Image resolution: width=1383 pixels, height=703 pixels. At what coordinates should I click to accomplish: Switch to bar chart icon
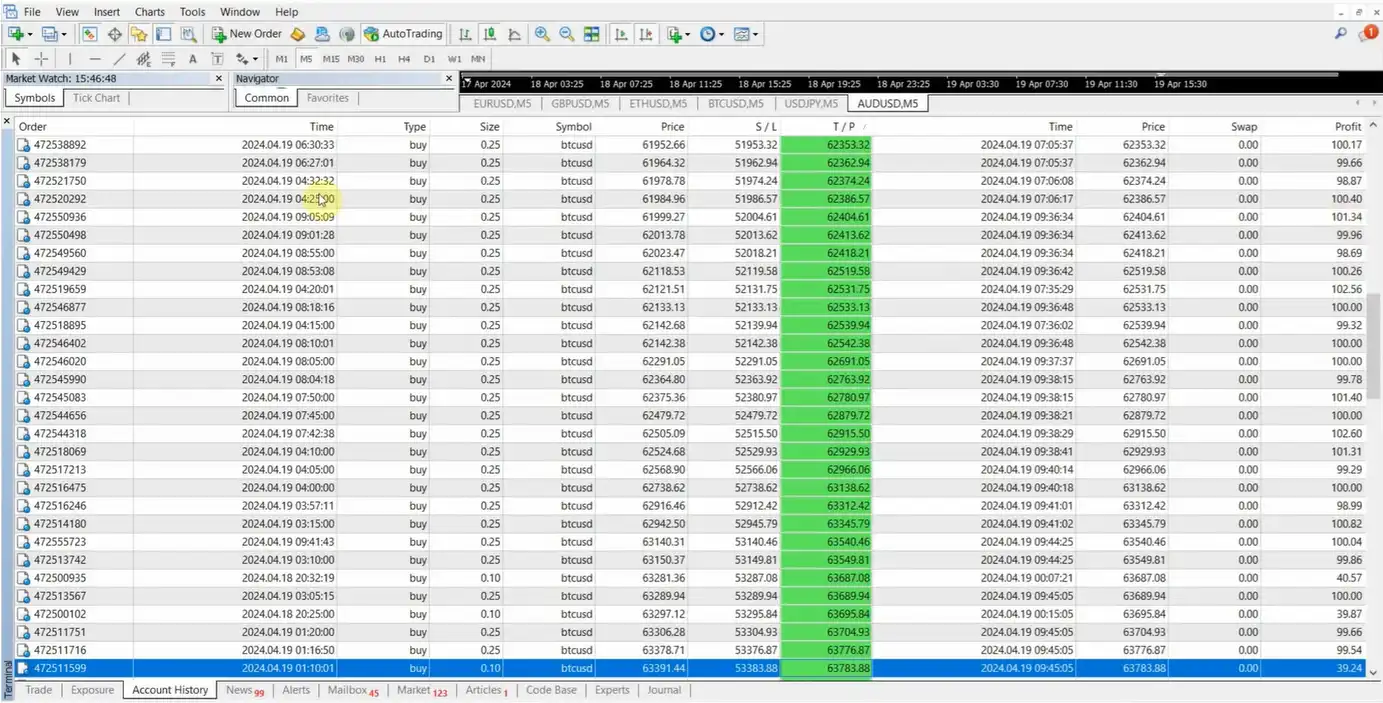[465, 34]
